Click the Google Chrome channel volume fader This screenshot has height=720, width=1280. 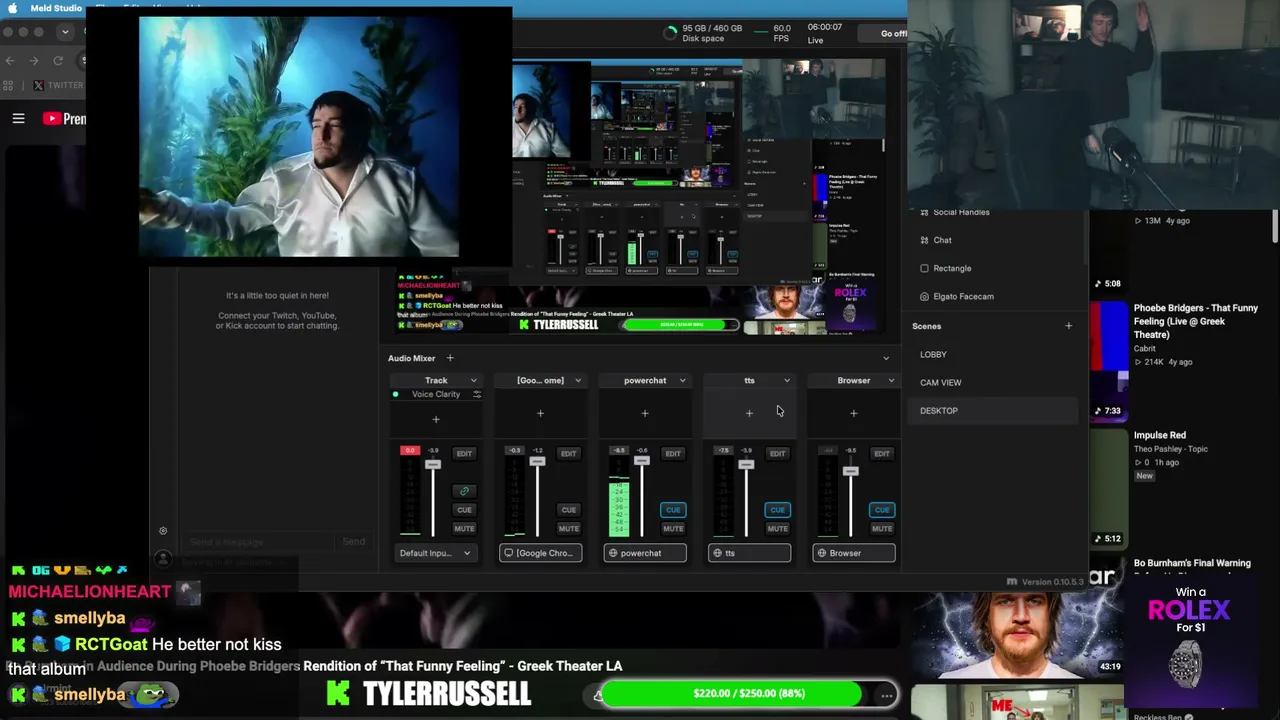coord(537,461)
